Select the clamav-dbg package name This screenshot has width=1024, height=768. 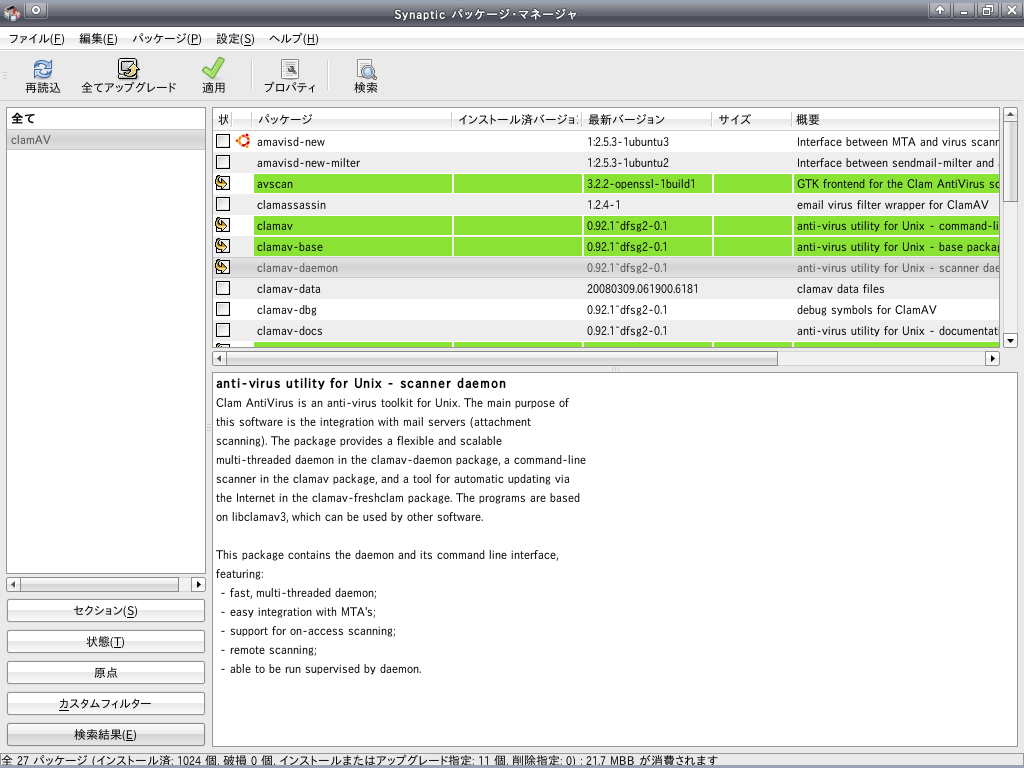[x=287, y=310]
